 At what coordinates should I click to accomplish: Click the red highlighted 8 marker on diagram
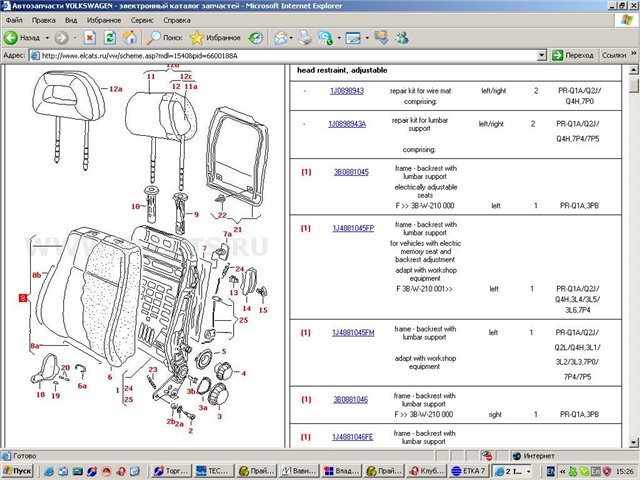click(22, 298)
